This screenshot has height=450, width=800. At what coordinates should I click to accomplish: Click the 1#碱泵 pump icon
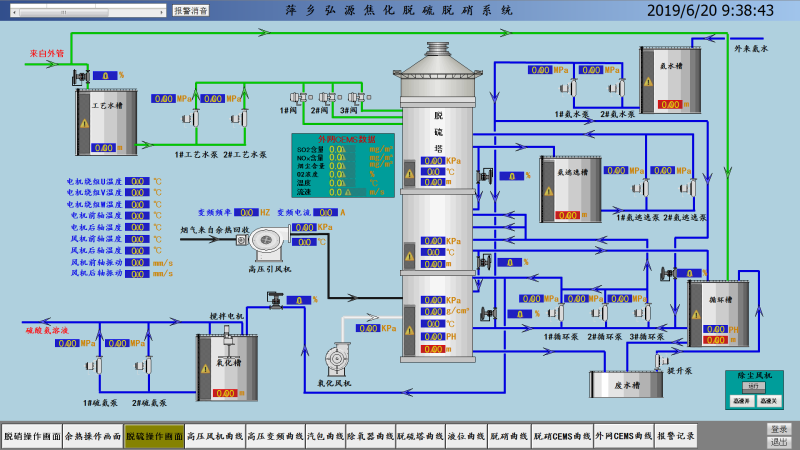[98, 365]
